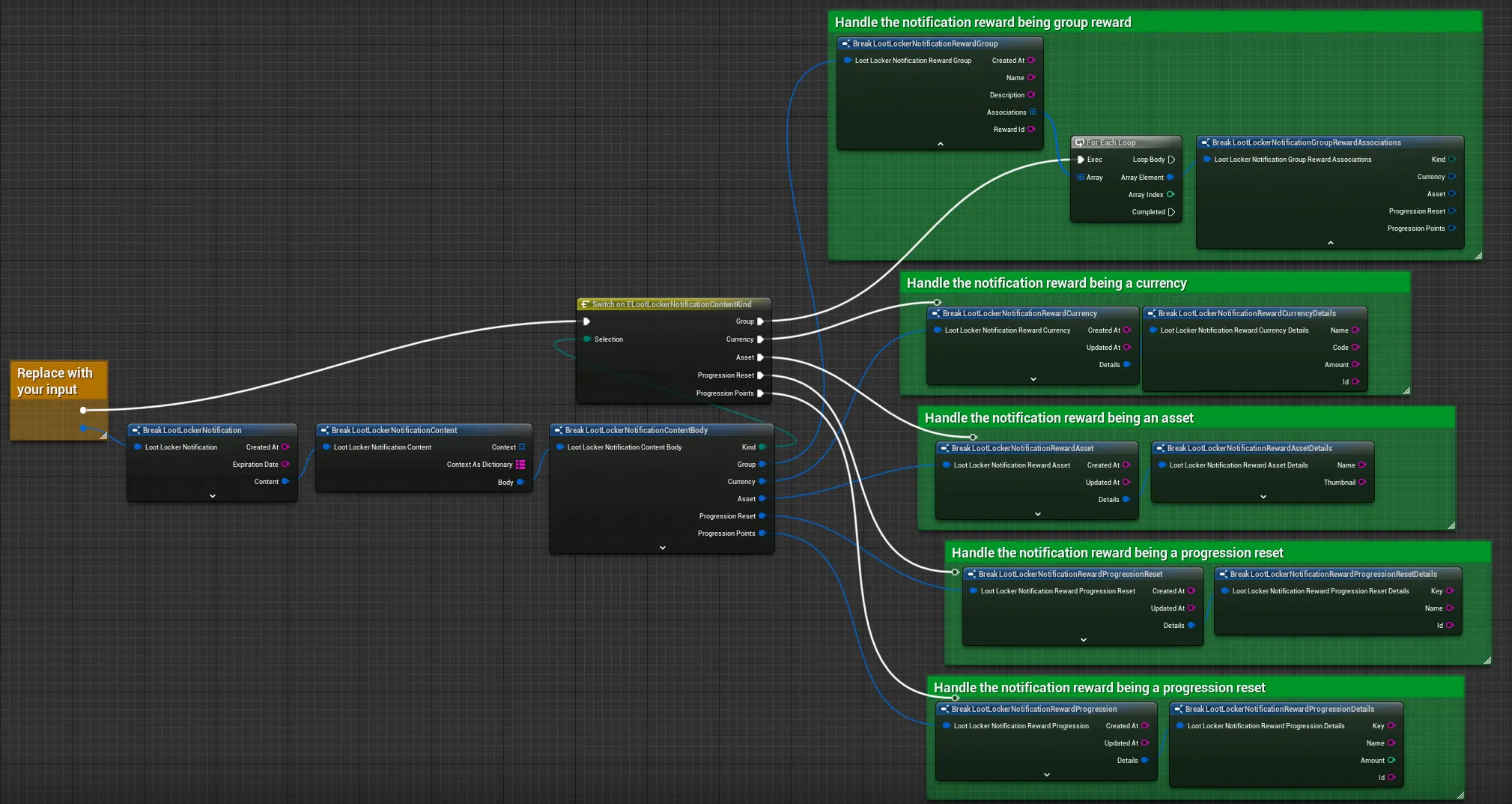This screenshot has width=1512, height=804.
Task: Click the Body output pin on NotificationContent node
Action: coord(520,482)
